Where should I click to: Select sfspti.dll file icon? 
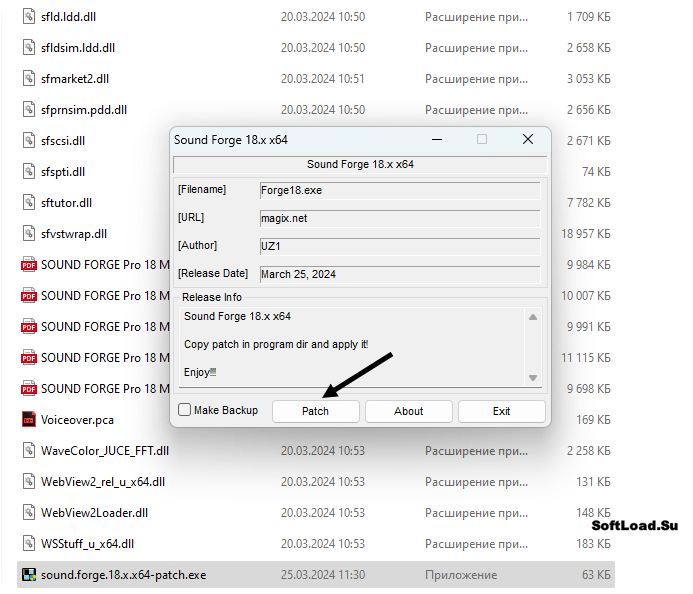point(29,171)
